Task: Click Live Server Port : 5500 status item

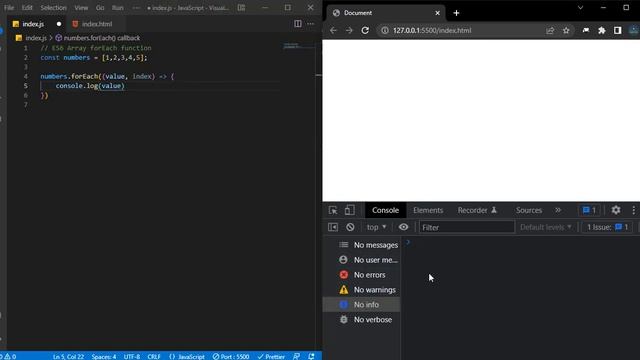Action: coord(231,356)
